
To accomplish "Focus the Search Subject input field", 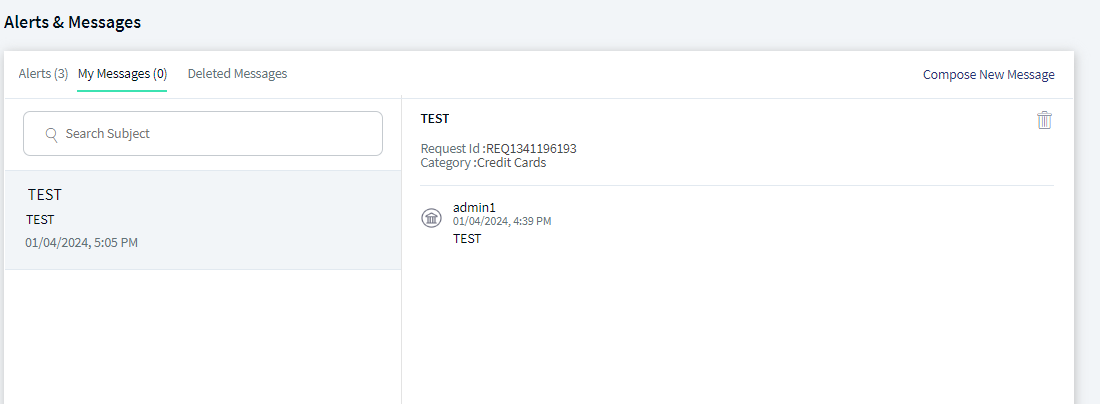I will tap(203, 133).
